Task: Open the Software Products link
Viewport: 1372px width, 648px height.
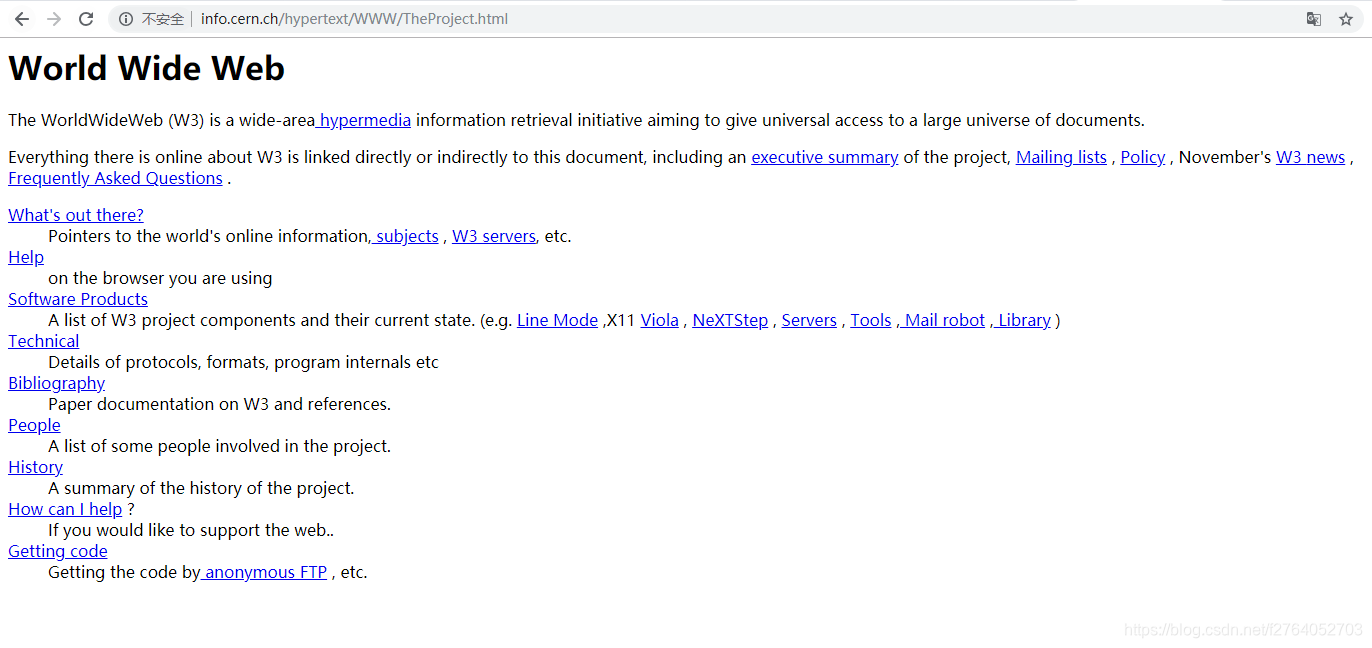Action: click(78, 299)
